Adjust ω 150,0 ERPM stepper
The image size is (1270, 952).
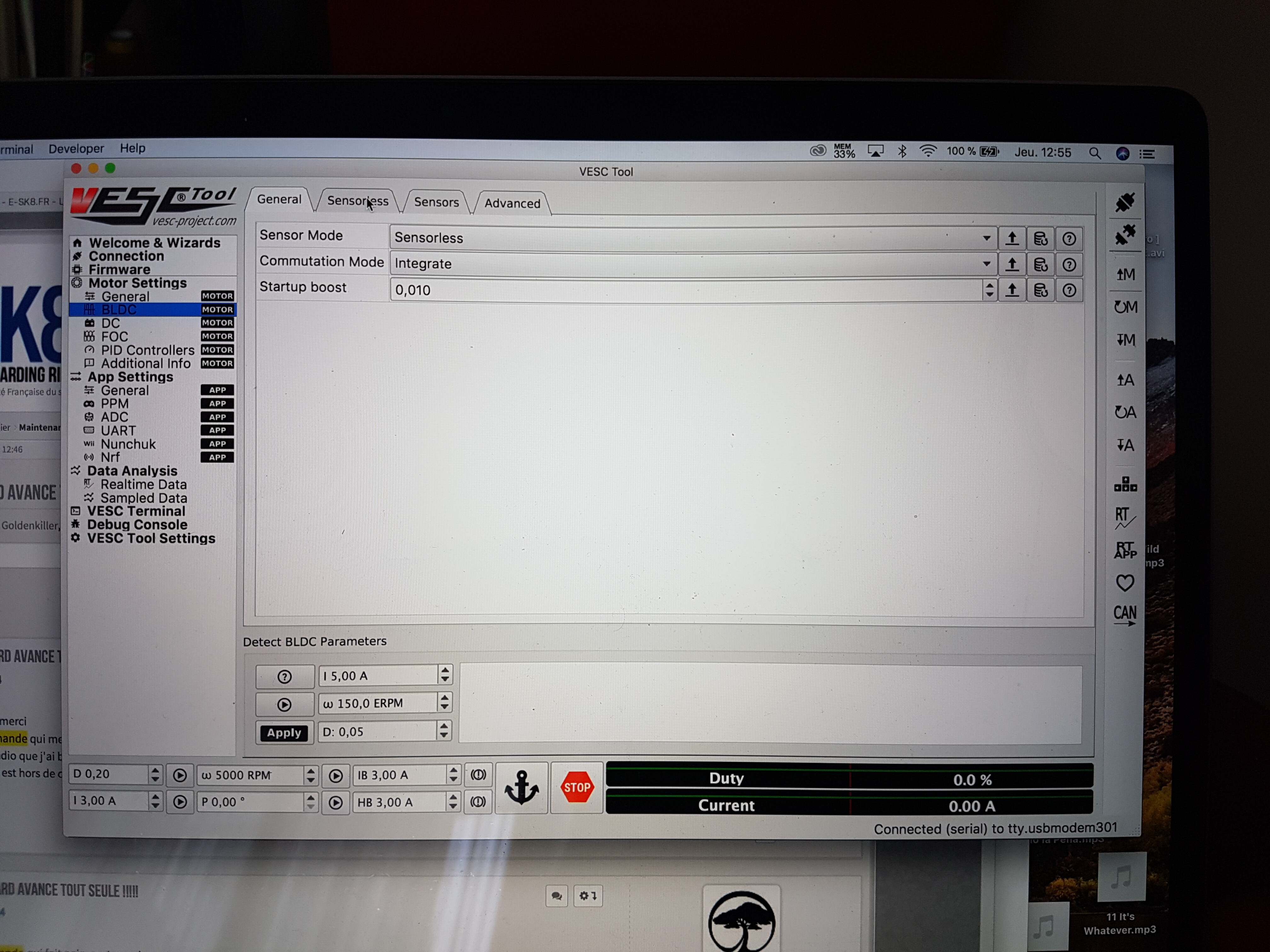[444, 702]
